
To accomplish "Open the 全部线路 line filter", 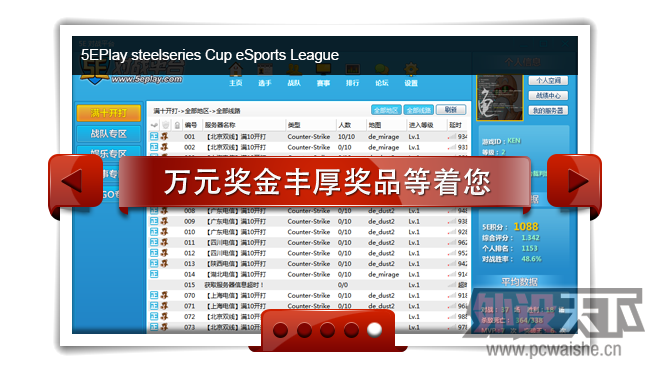I will pyautogui.click(x=419, y=110).
